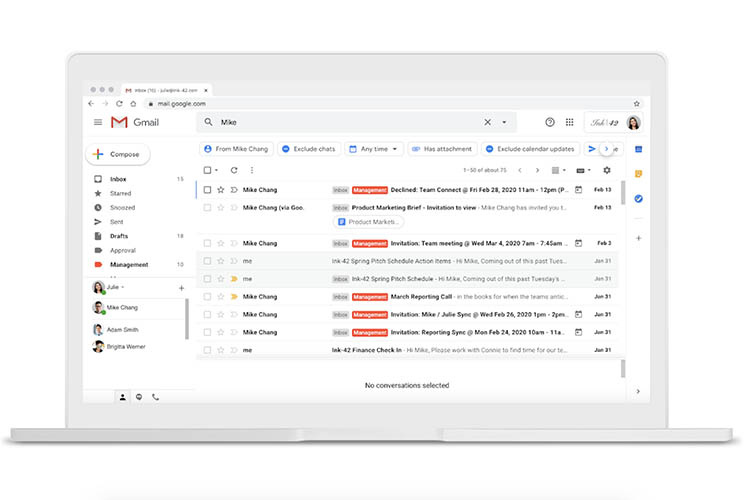Select the Management label in sidebar
750x500 pixels.
129,265
